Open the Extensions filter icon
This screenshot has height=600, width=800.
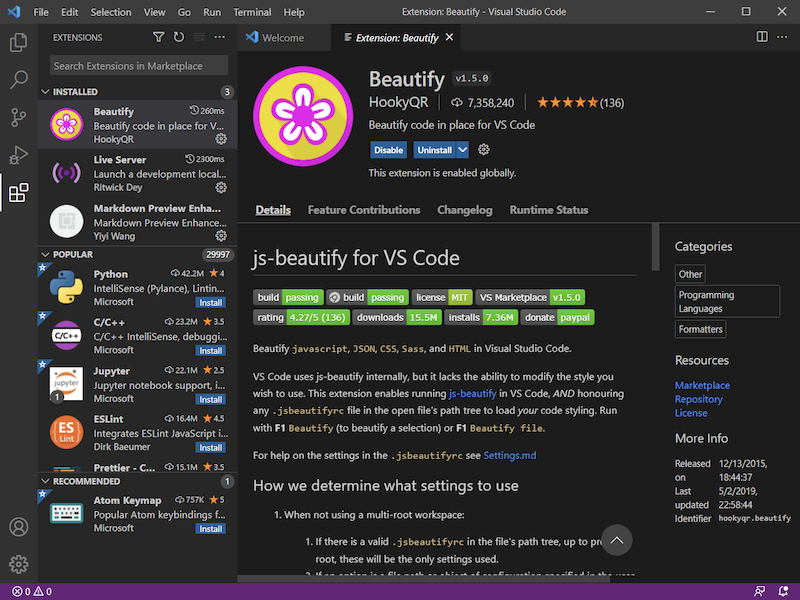coord(158,37)
